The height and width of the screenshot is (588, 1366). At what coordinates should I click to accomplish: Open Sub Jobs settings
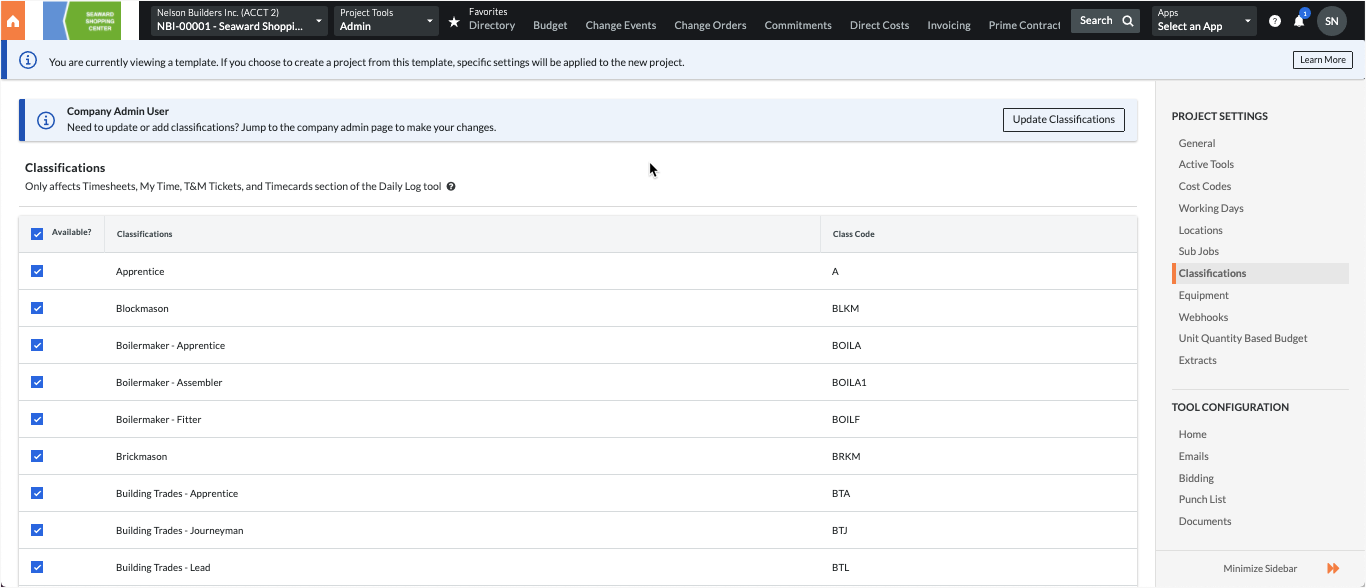coord(1198,252)
